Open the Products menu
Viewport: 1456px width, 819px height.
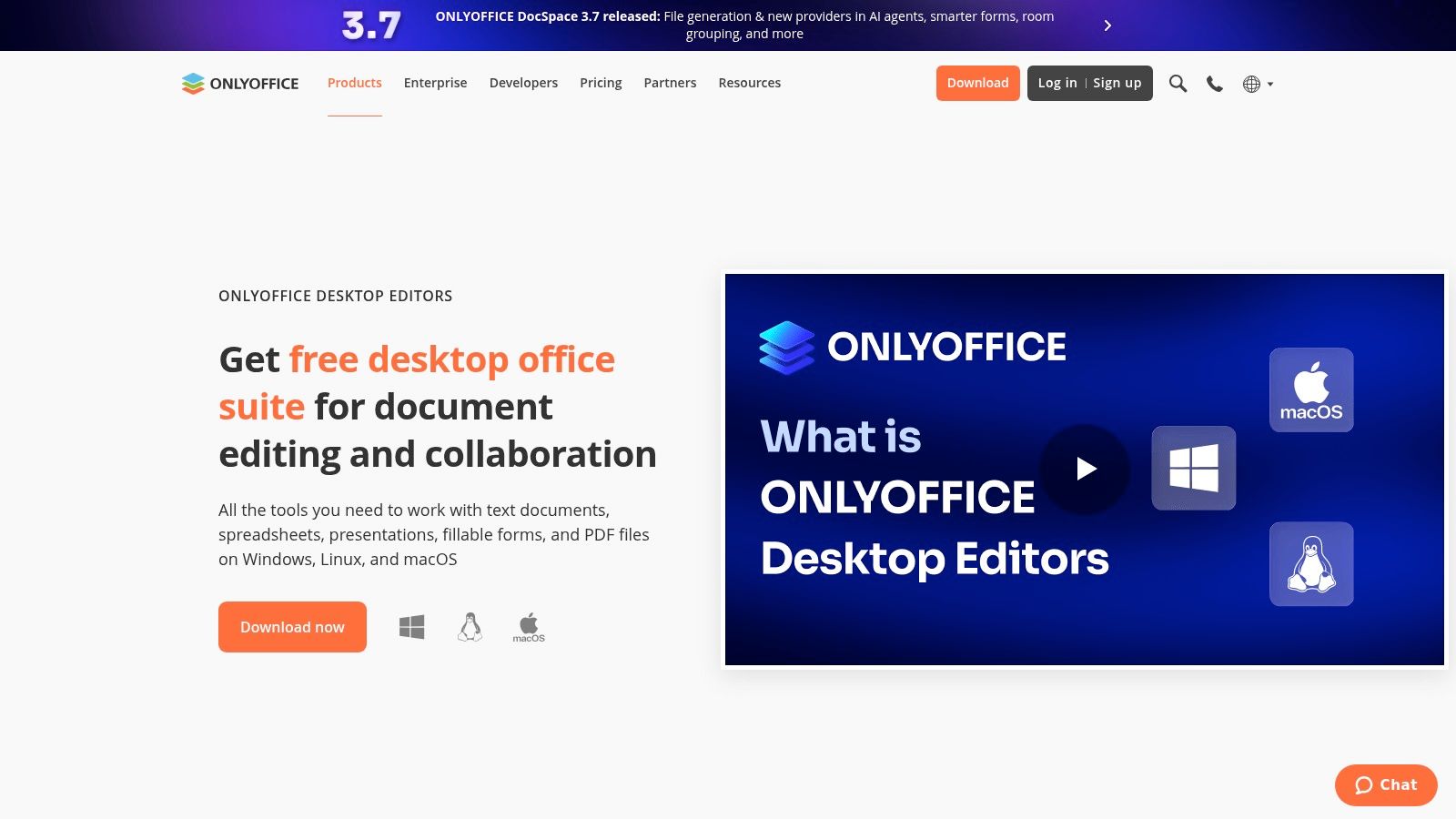click(355, 83)
